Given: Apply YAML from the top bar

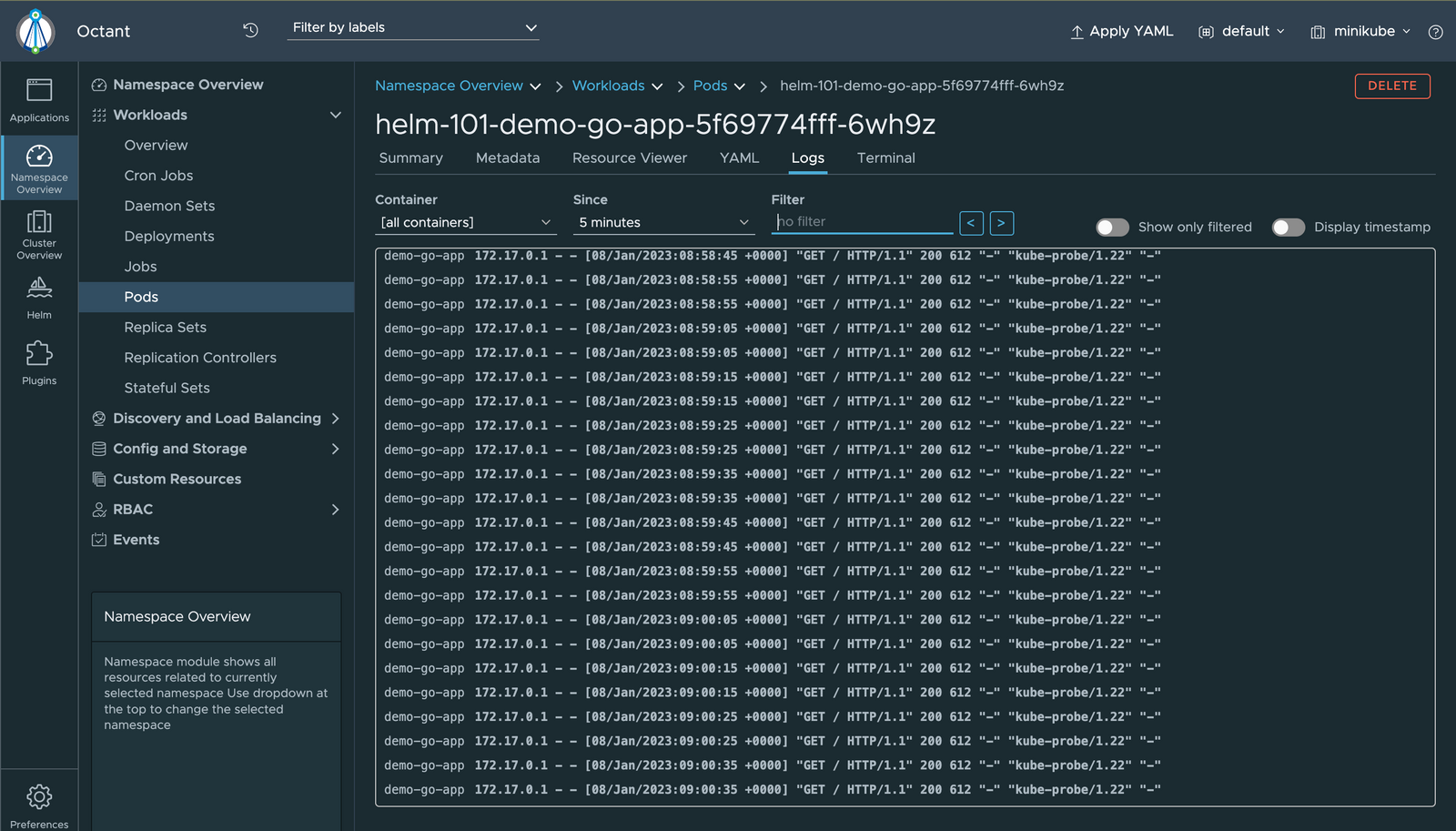Looking at the screenshot, I should pos(1121,30).
